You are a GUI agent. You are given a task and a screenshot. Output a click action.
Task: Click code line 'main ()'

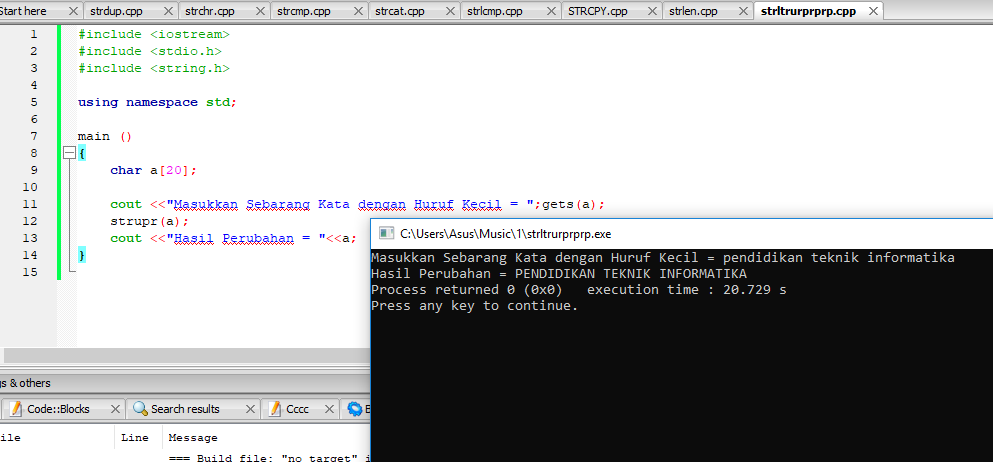104,136
